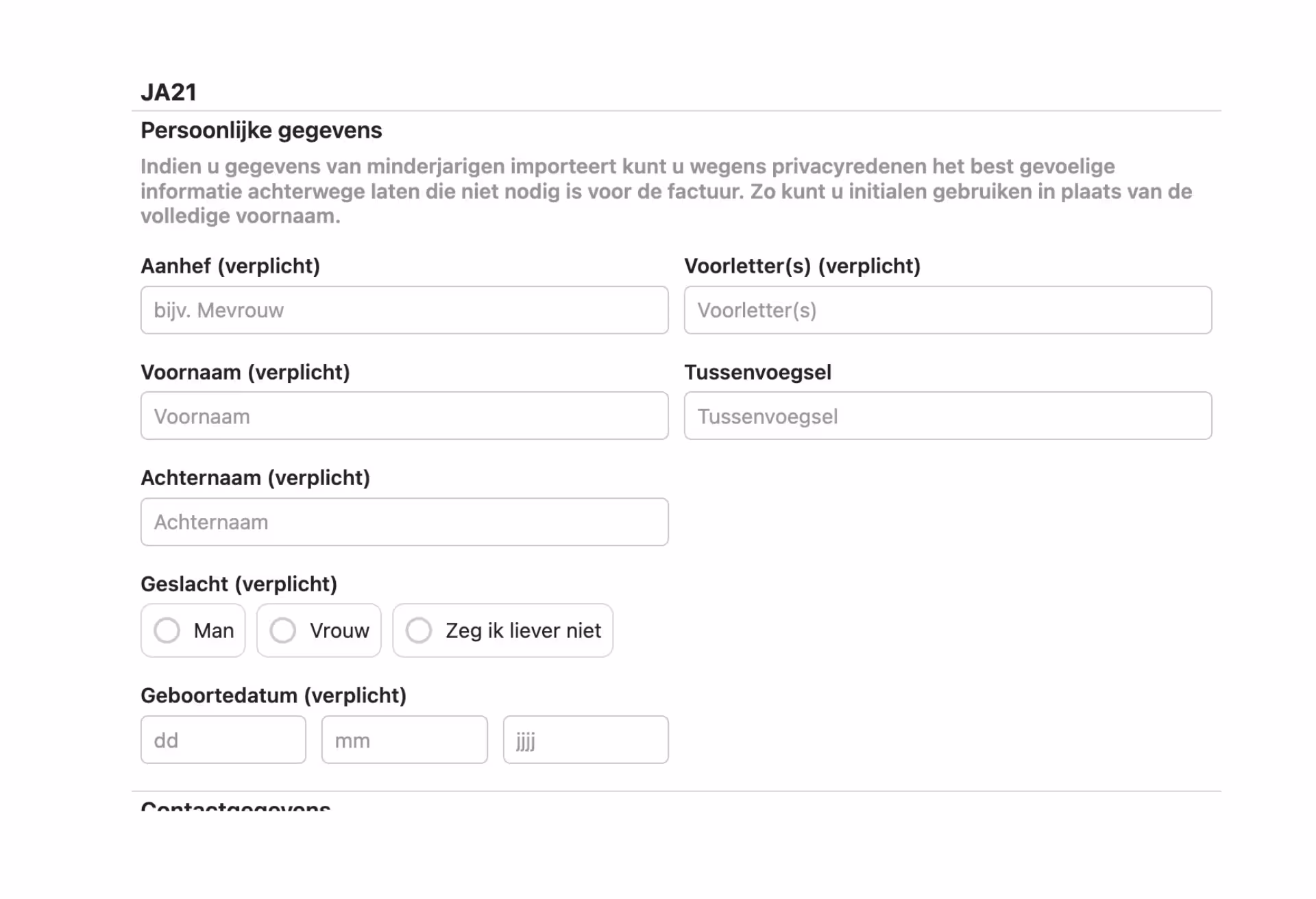Image resolution: width=1316 pixels, height=899 pixels.
Task: Click the 'Achternaam (verplicht)' label text
Action: (x=255, y=478)
